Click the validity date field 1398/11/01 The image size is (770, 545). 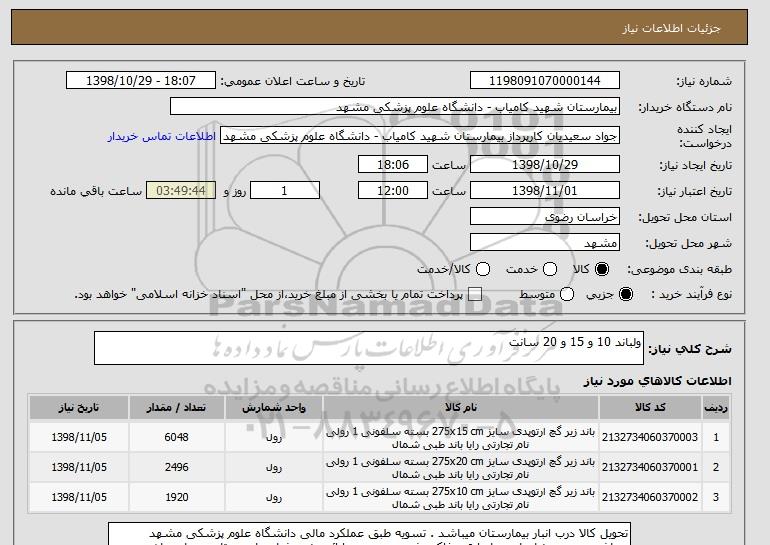545,191
